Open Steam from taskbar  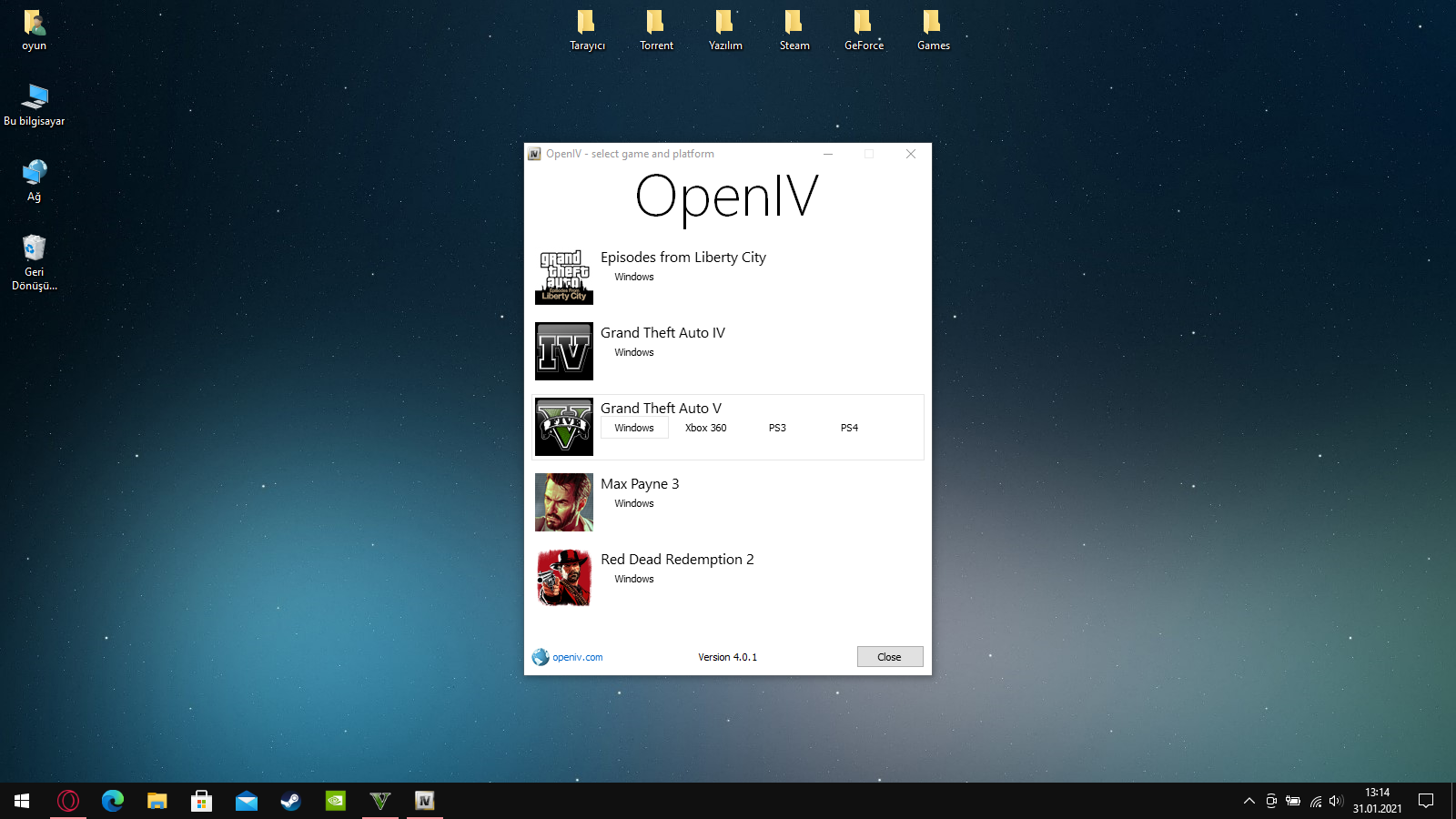click(x=291, y=801)
